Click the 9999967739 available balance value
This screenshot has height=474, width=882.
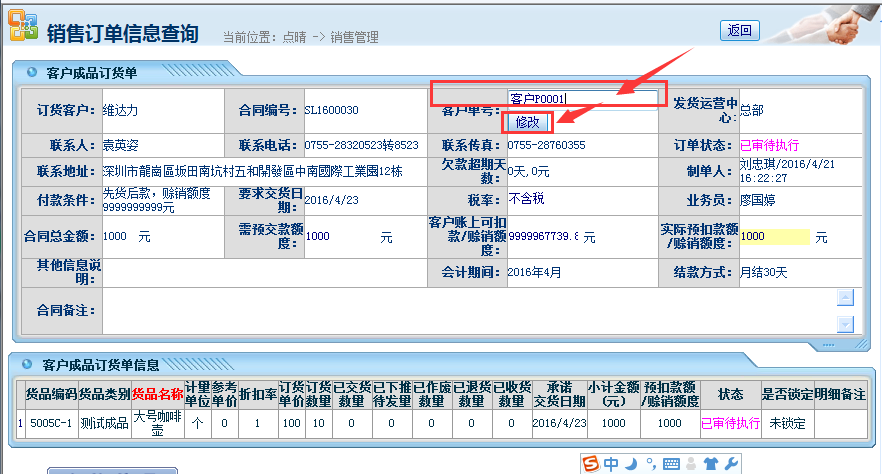click(543, 237)
